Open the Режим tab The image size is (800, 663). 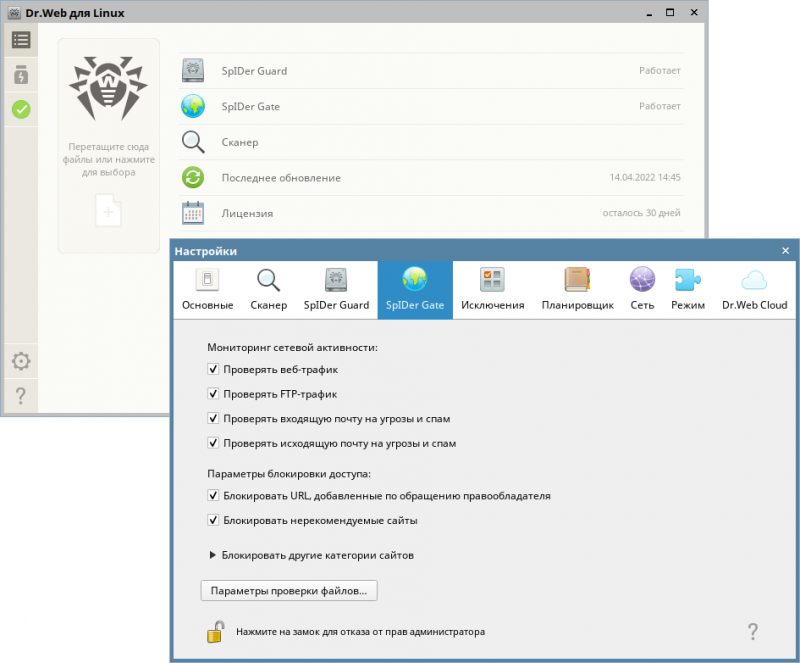[x=688, y=290]
